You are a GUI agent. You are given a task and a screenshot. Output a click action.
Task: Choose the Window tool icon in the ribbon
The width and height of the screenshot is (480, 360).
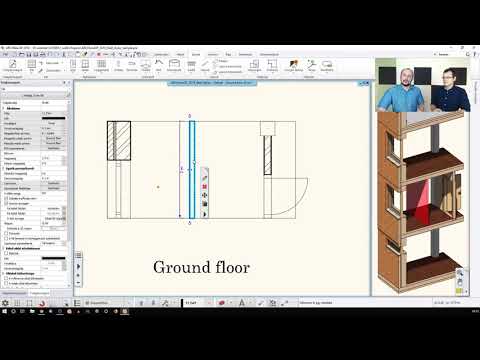click(x=85, y=65)
